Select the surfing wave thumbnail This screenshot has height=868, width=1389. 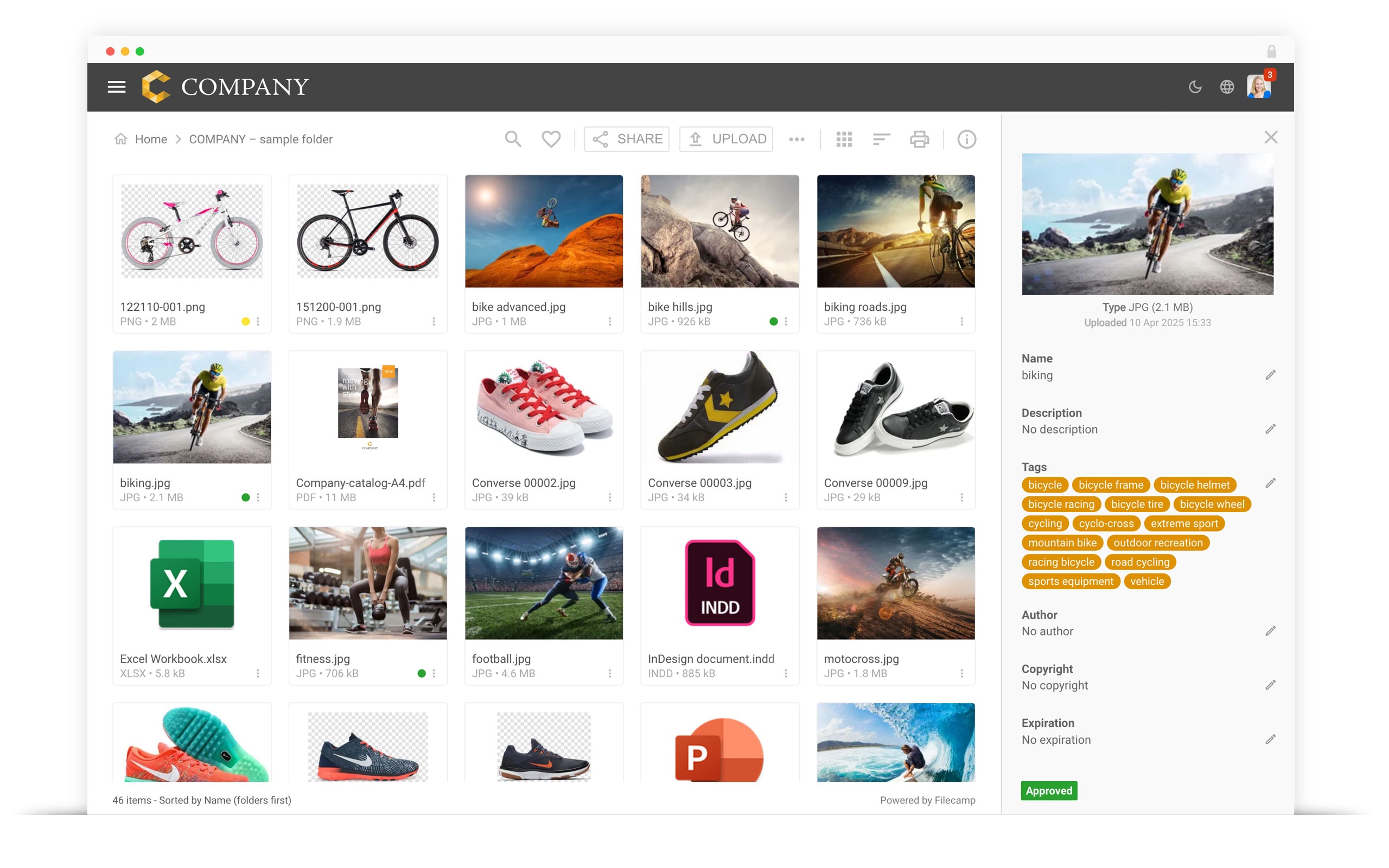(x=895, y=742)
